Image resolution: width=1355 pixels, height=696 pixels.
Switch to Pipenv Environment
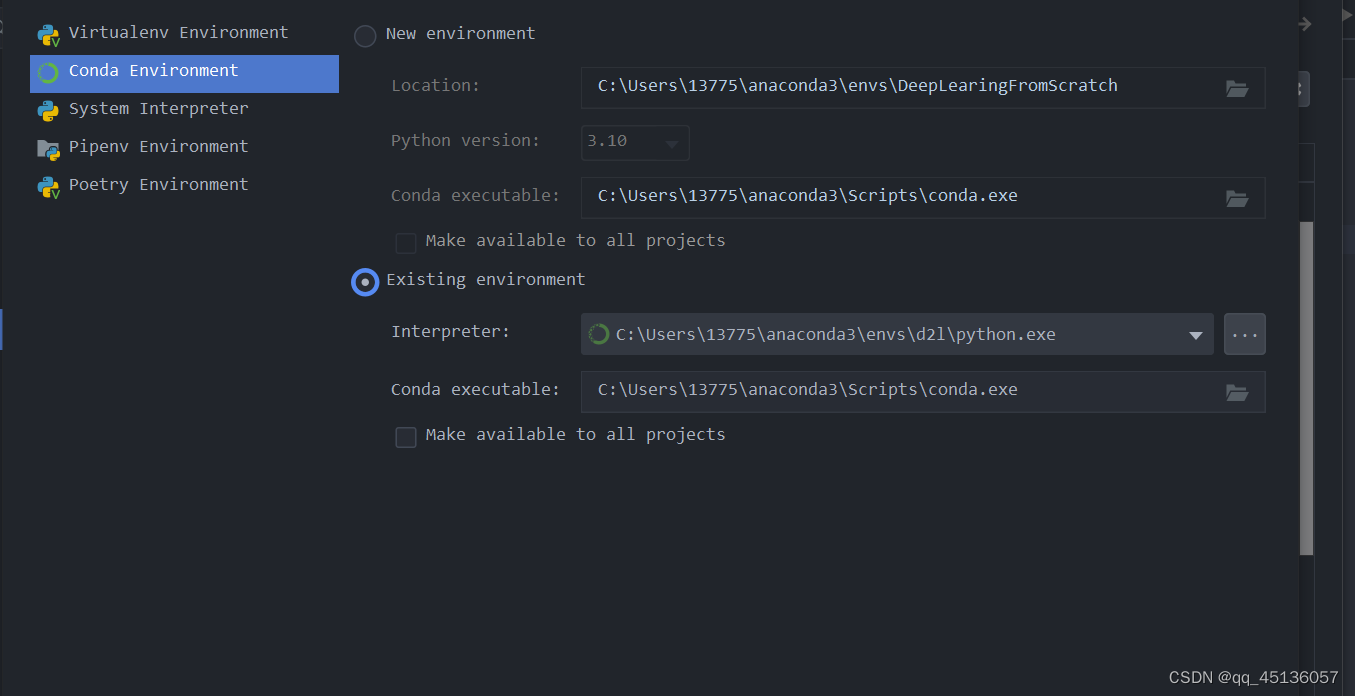point(184,148)
